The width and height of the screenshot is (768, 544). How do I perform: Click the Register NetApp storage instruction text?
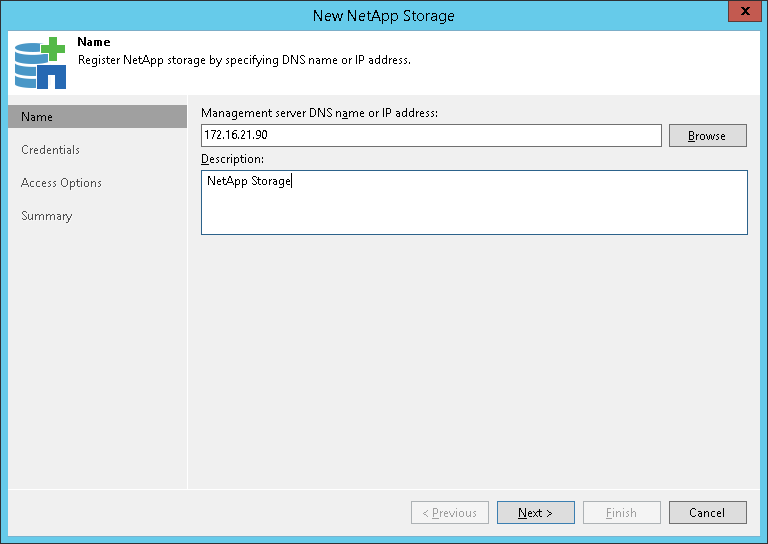tap(244, 59)
